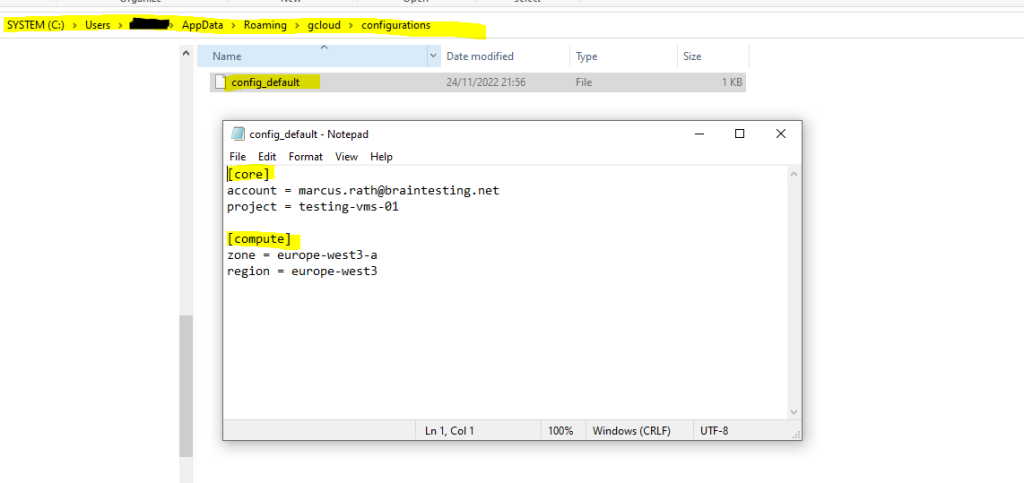This screenshot has height=483, width=1024.
Task: Click the Notepad icon in the title bar
Action: tap(238, 134)
